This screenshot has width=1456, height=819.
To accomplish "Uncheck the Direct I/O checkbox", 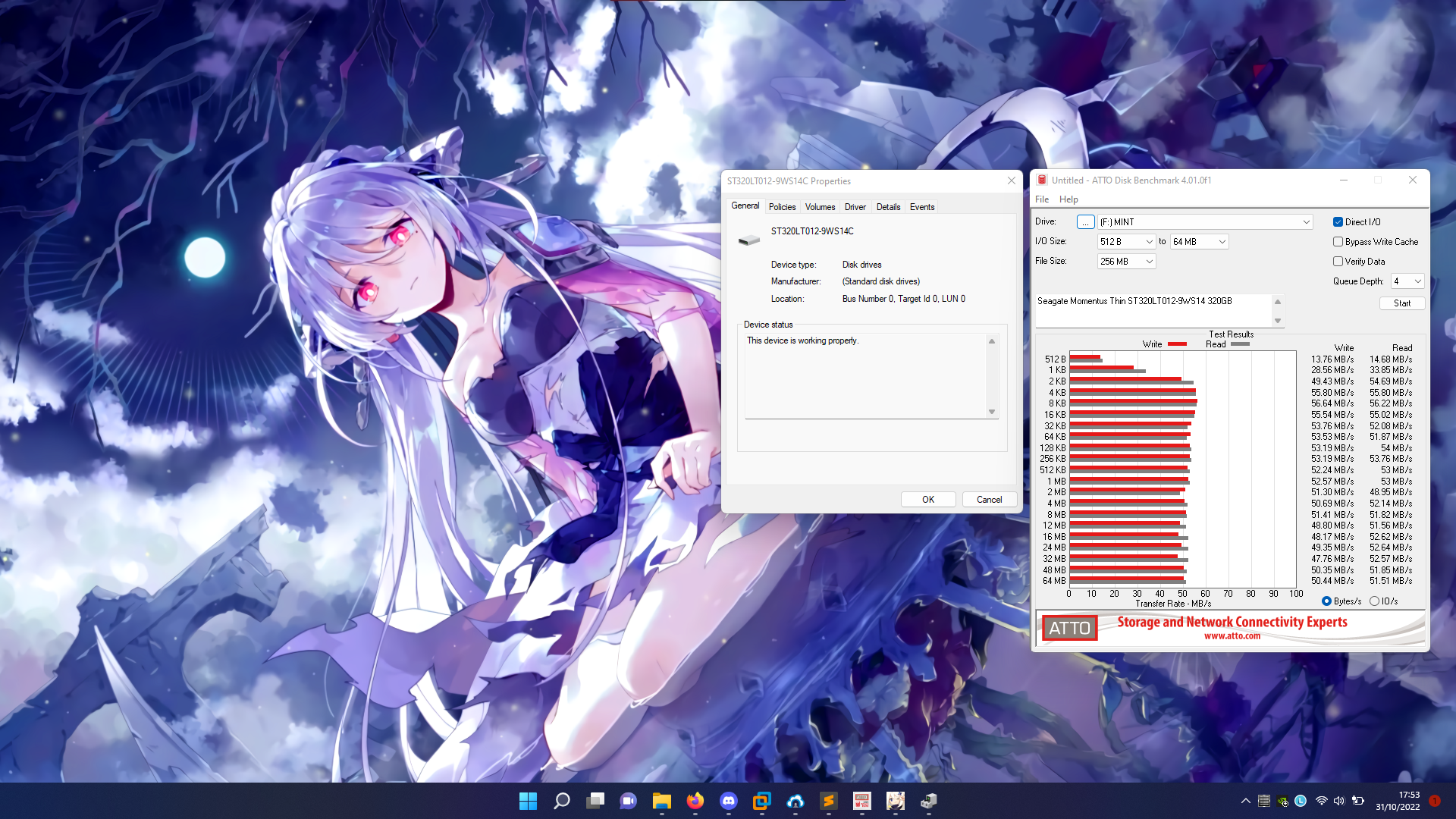I will 1338,222.
